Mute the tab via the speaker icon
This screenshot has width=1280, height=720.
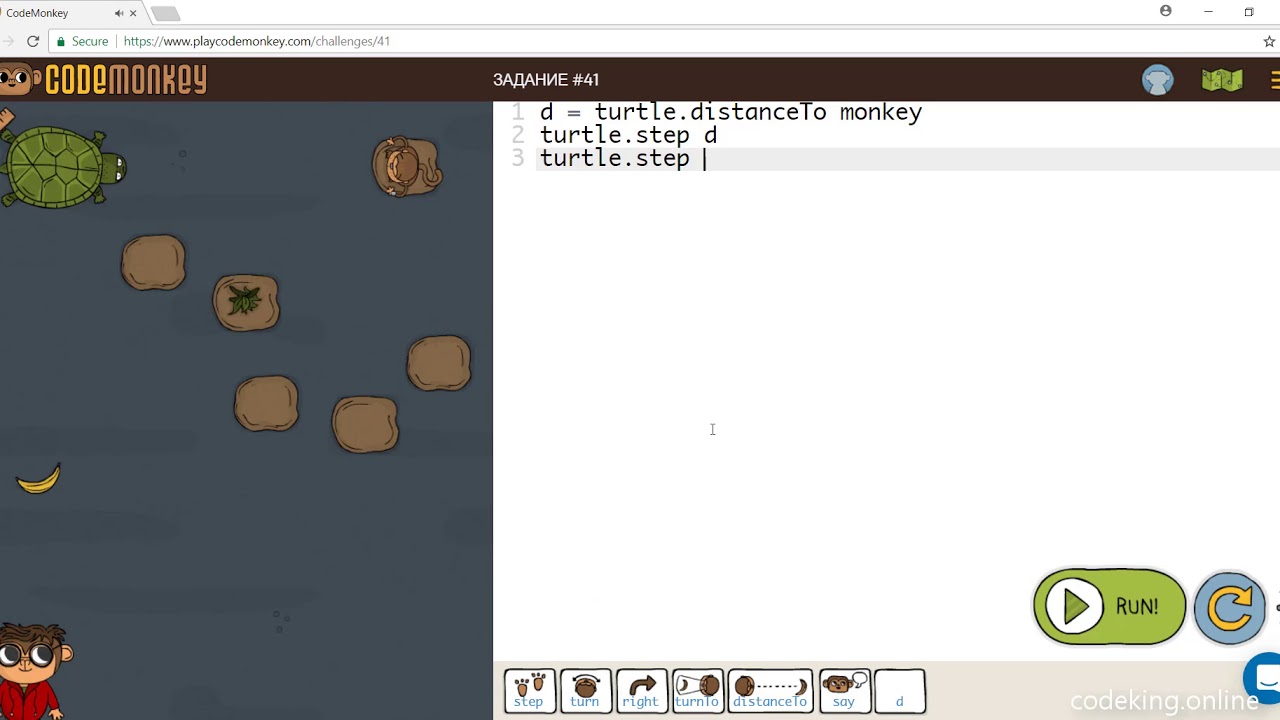tap(118, 13)
